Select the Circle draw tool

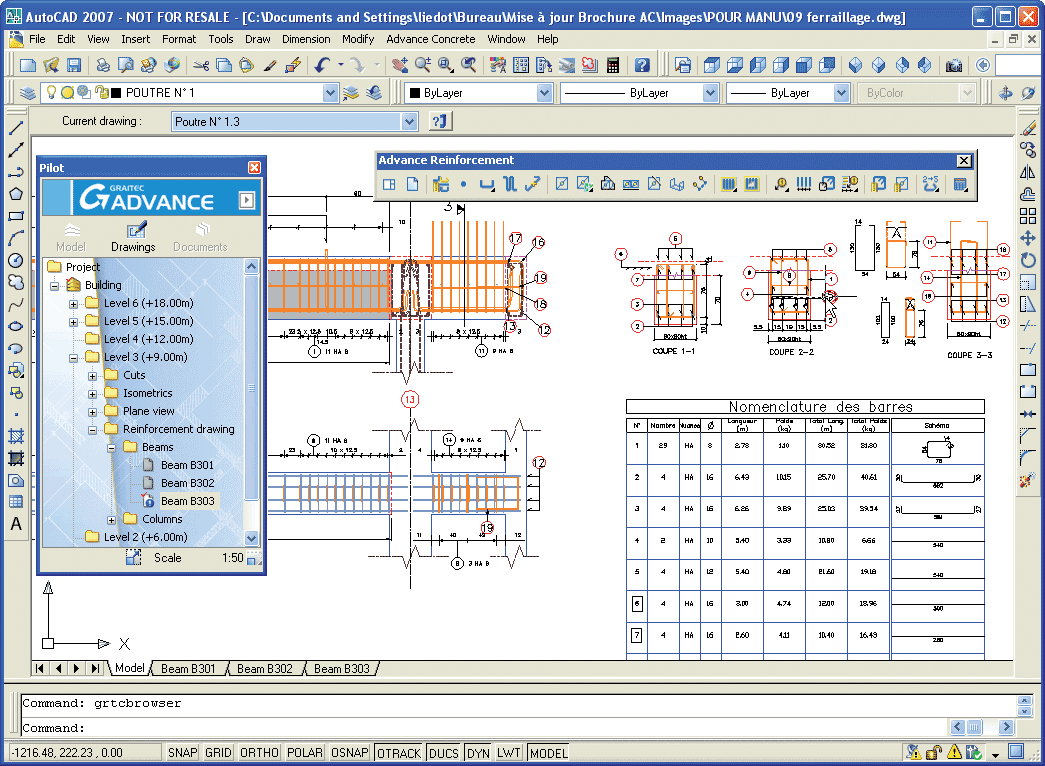[x=16, y=261]
